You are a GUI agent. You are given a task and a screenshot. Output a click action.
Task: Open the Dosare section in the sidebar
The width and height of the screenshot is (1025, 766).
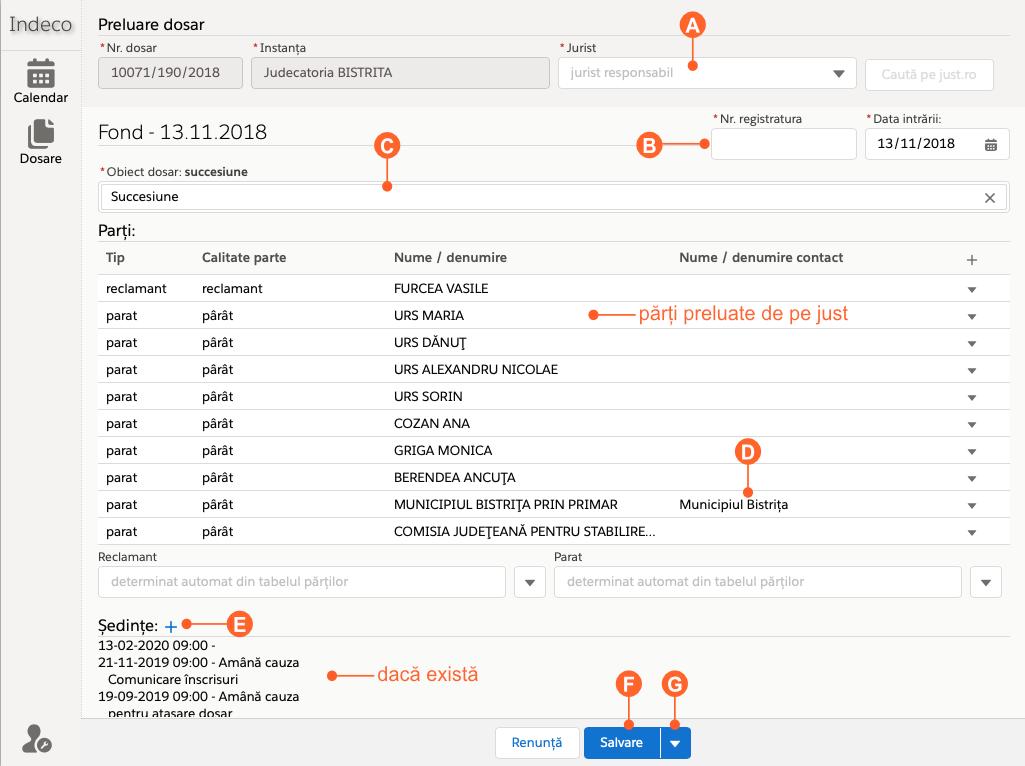pyautogui.click(x=40, y=141)
